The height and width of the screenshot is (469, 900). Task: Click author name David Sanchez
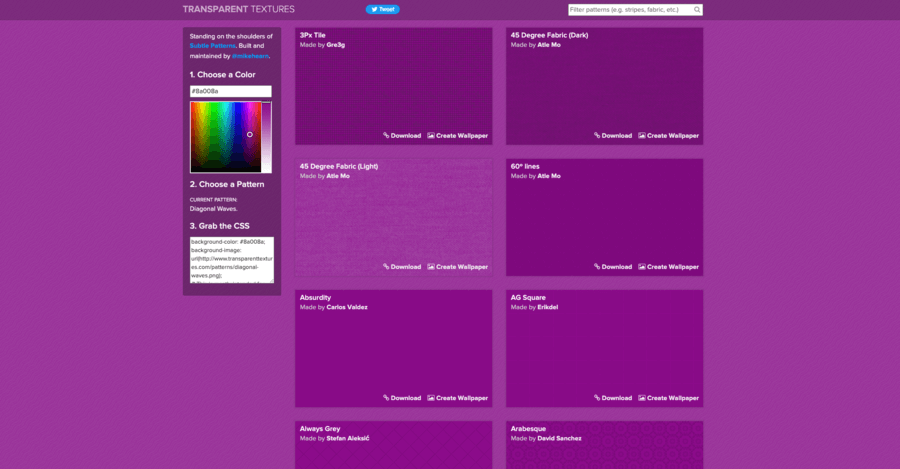coord(559,439)
